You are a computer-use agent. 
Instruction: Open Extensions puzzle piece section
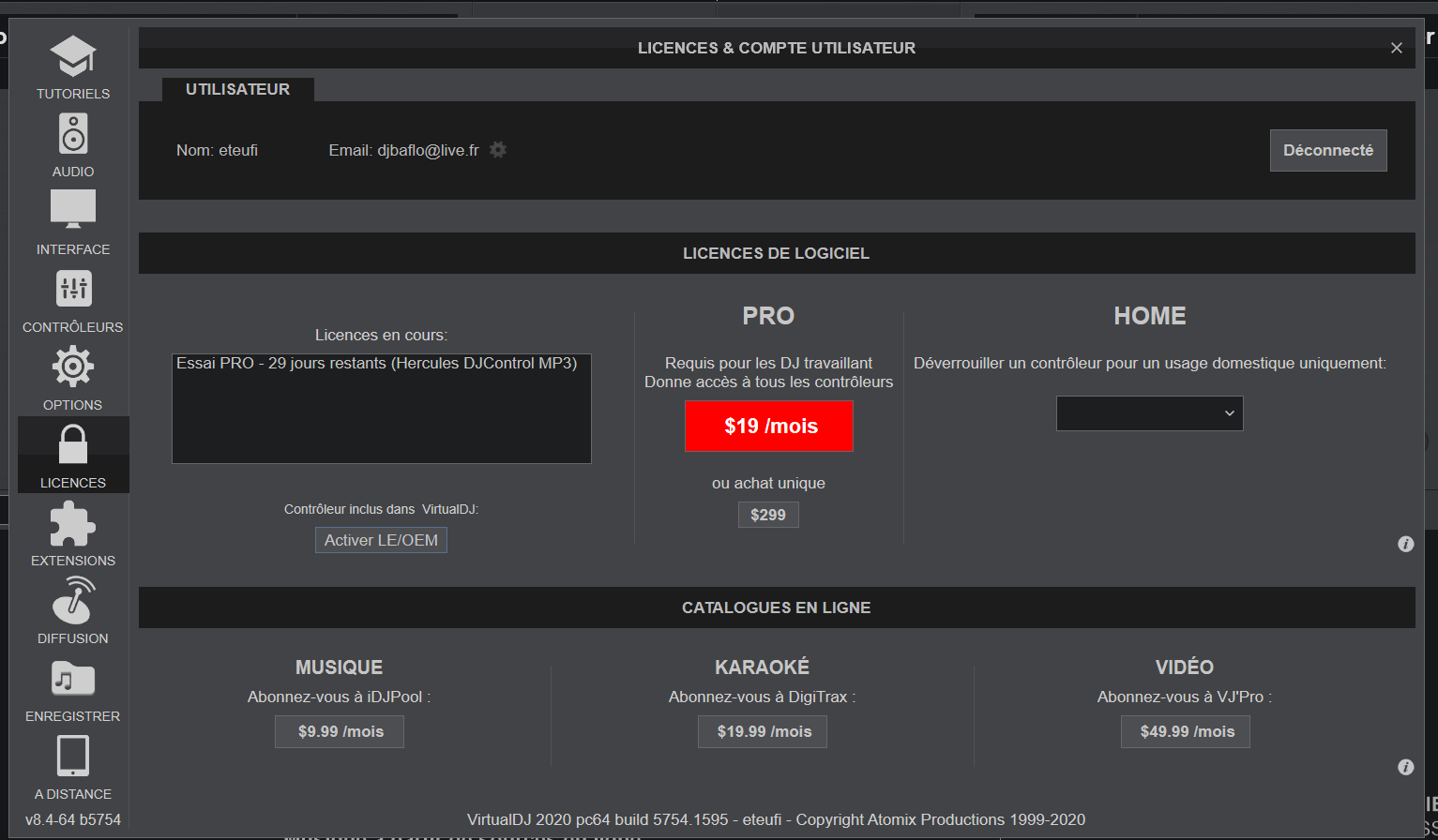point(73,533)
